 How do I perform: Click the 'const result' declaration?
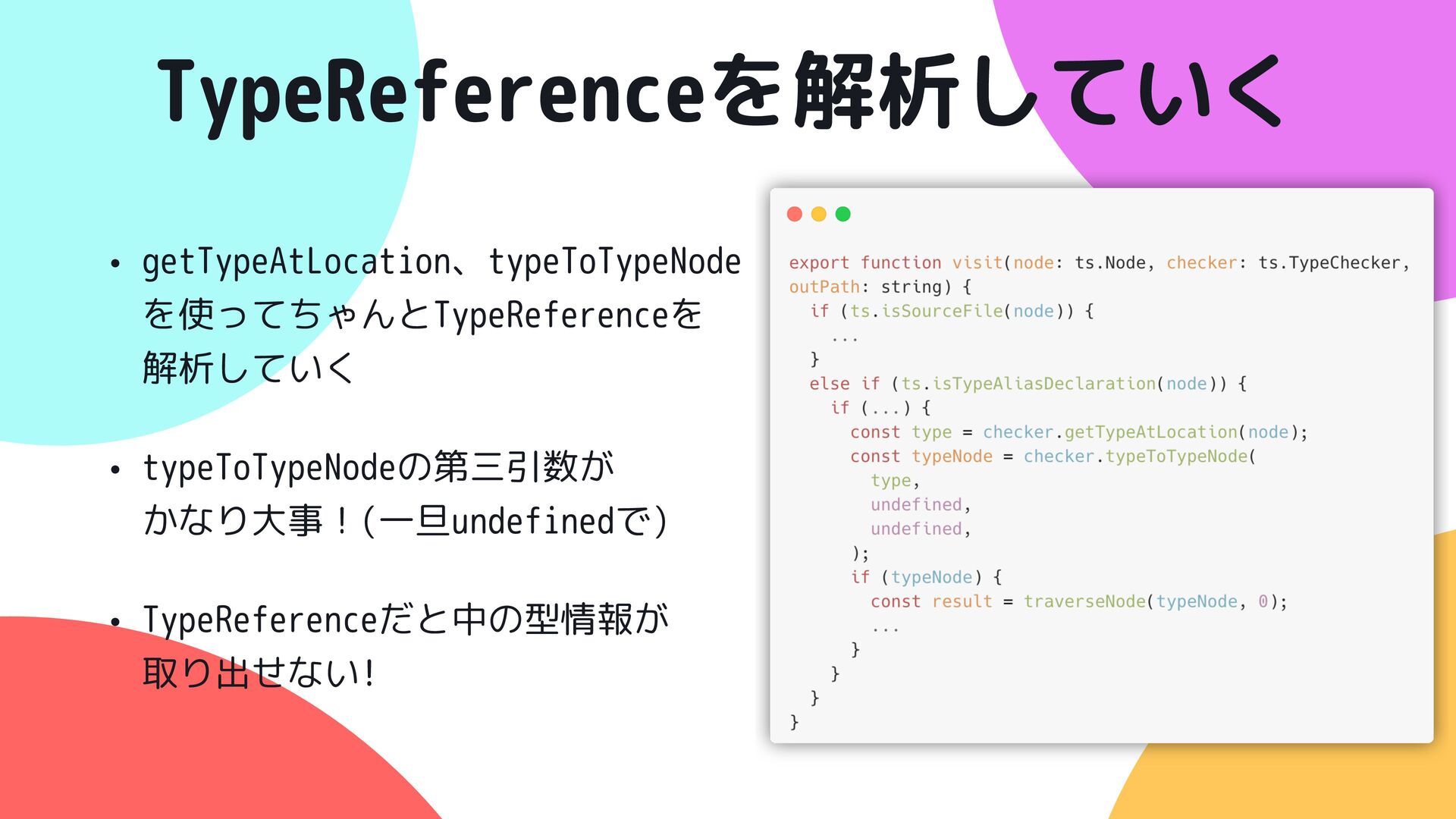[x=930, y=602]
